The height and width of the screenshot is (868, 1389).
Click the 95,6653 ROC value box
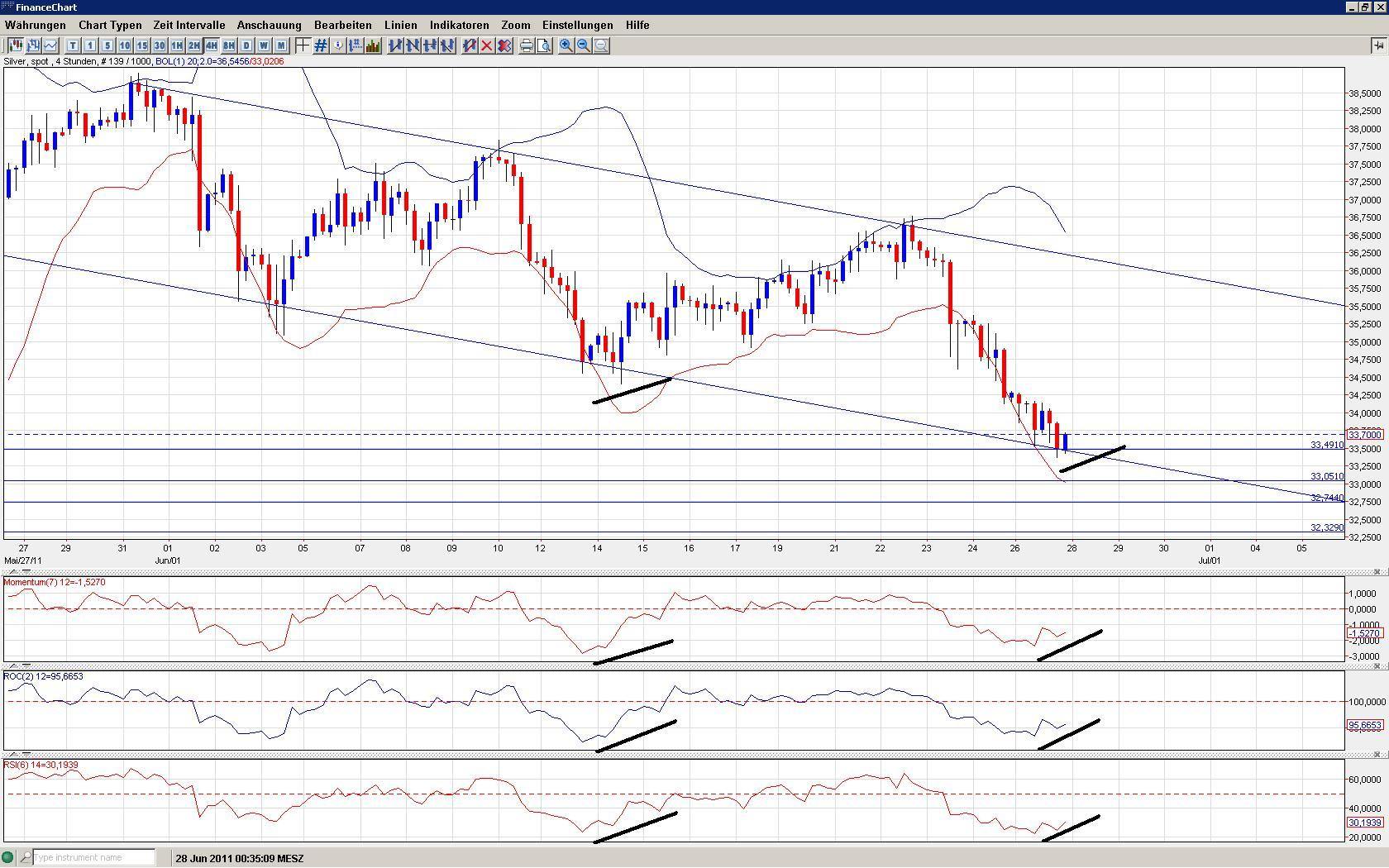[x=1365, y=725]
